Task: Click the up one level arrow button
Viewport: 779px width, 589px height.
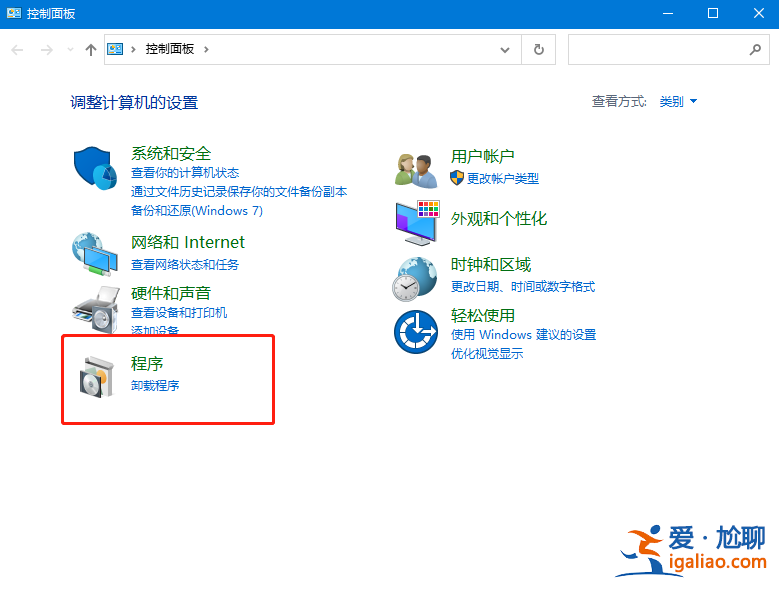Action: click(x=91, y=49)
